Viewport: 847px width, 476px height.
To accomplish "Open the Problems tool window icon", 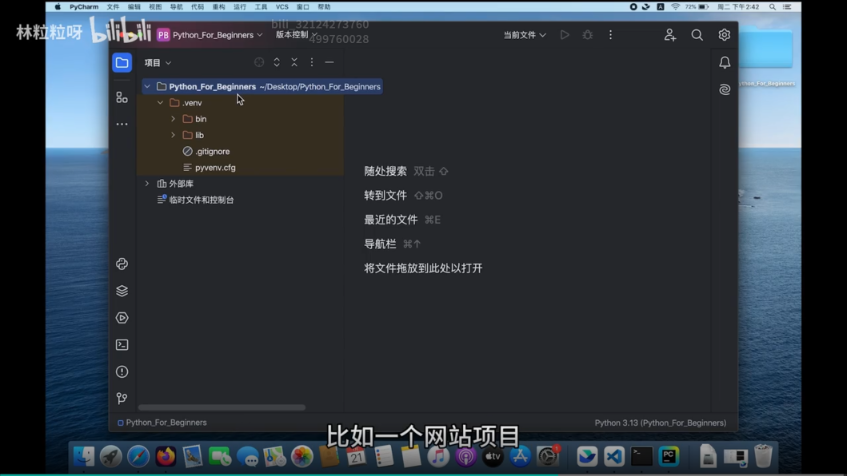I will [122, 372].
